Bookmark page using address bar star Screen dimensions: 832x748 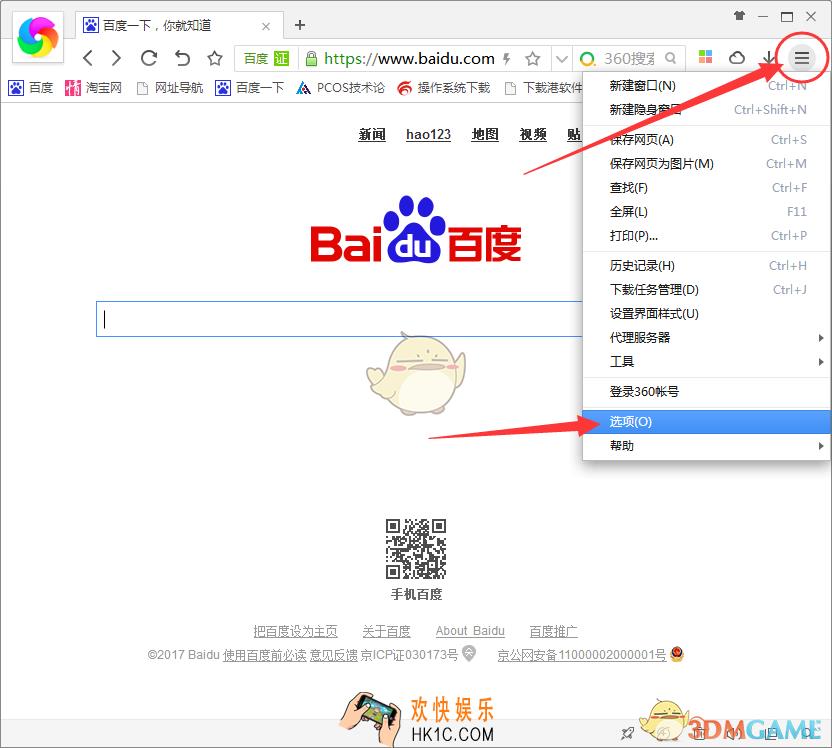pyautogui.click(x=532, y=58)
